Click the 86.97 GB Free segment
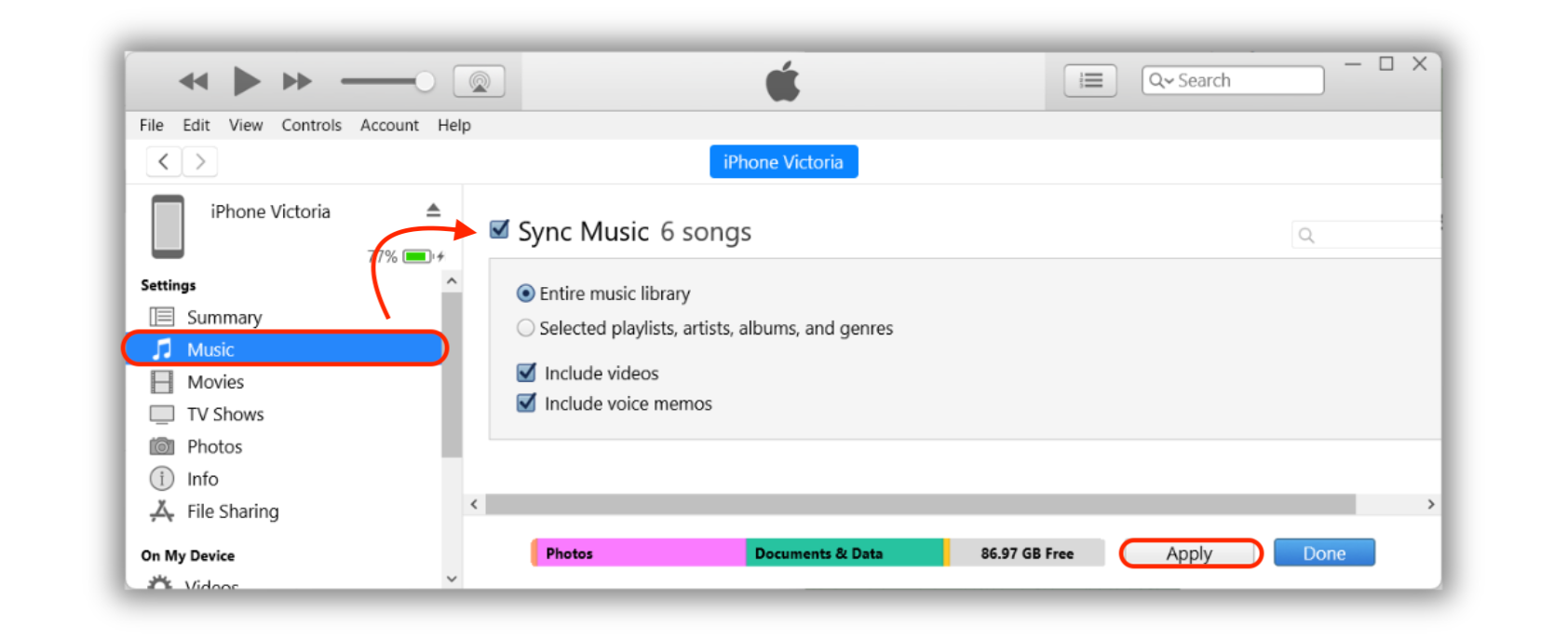Screen dimensions: 1568x641 [1027, 553]
